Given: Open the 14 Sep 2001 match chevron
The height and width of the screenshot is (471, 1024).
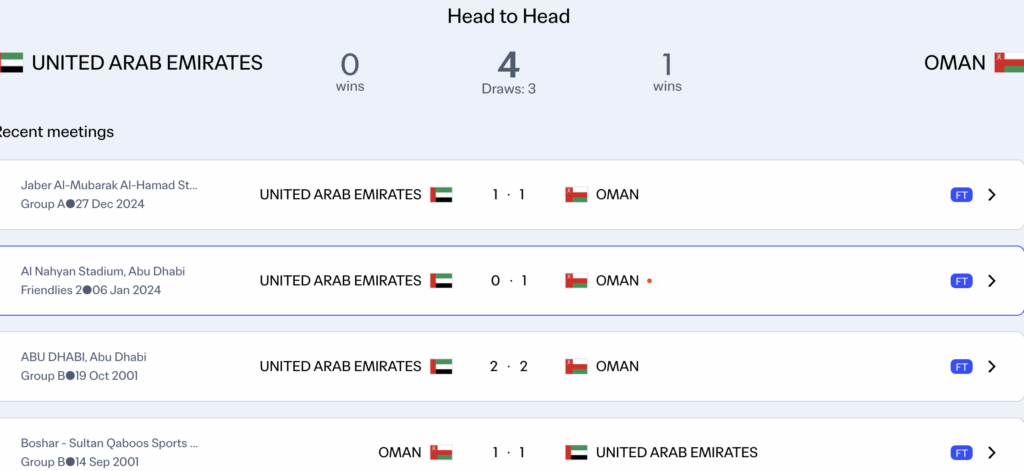Looking at the screenshot, I should (x=992, y=453).
